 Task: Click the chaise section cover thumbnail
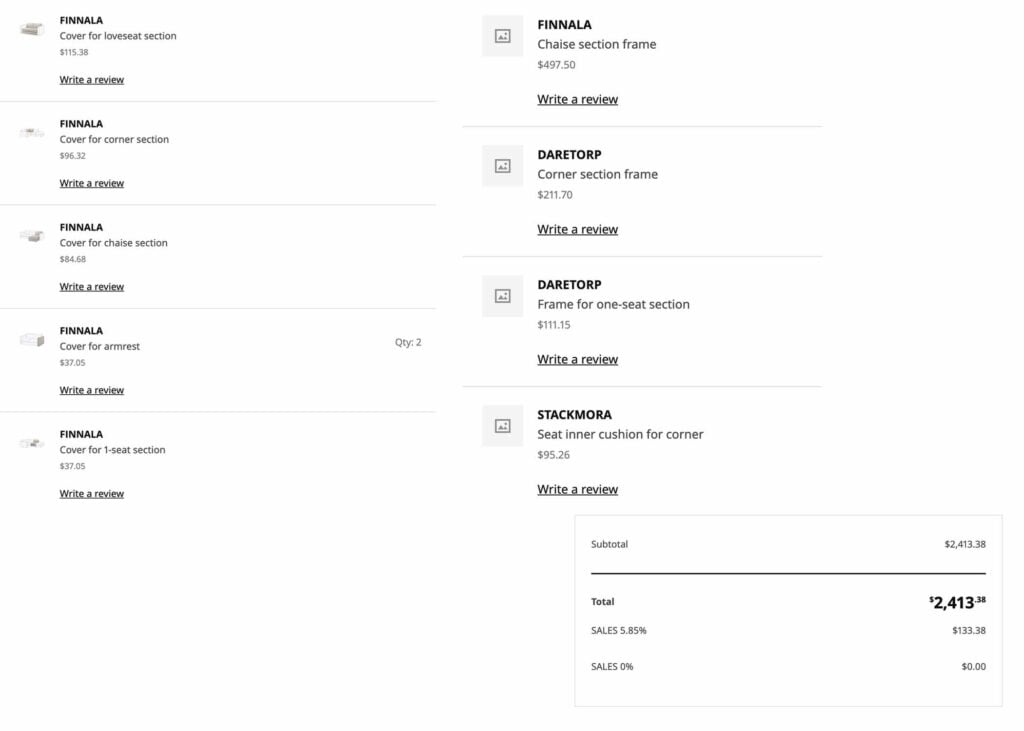click(x=32, y=236)
